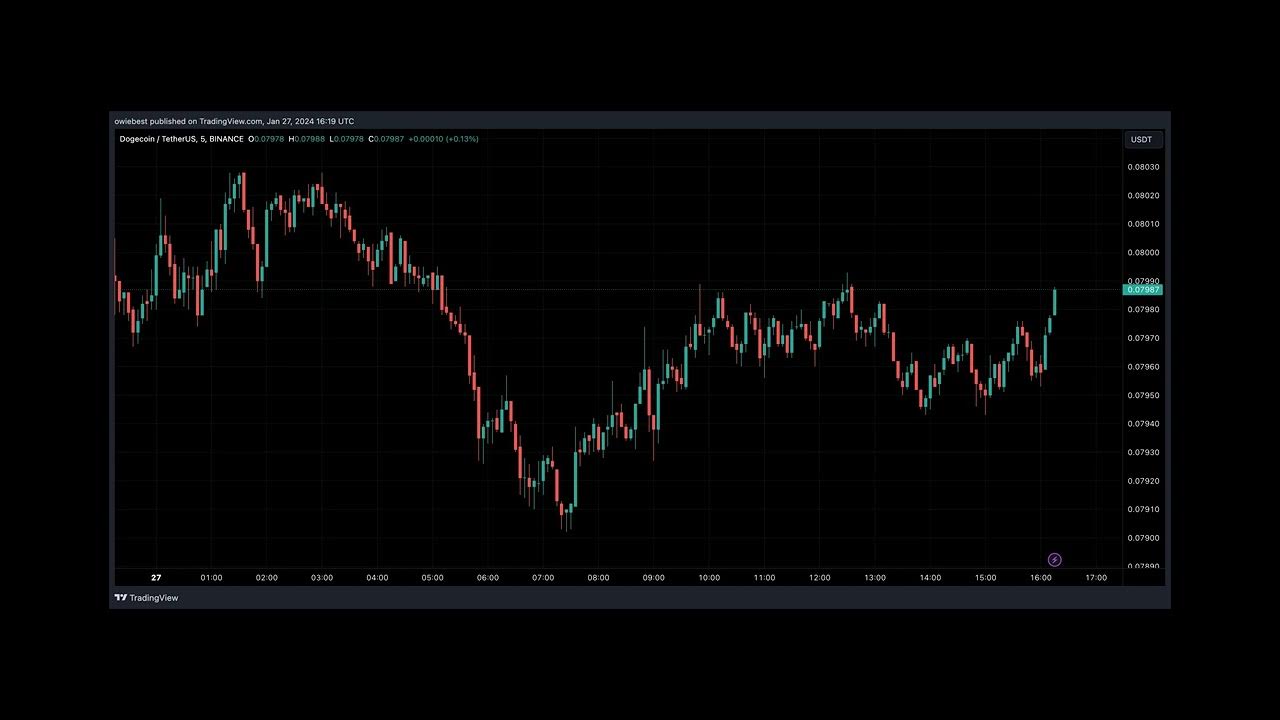Click the +0.00010 (+0.13%) change value

443,139
